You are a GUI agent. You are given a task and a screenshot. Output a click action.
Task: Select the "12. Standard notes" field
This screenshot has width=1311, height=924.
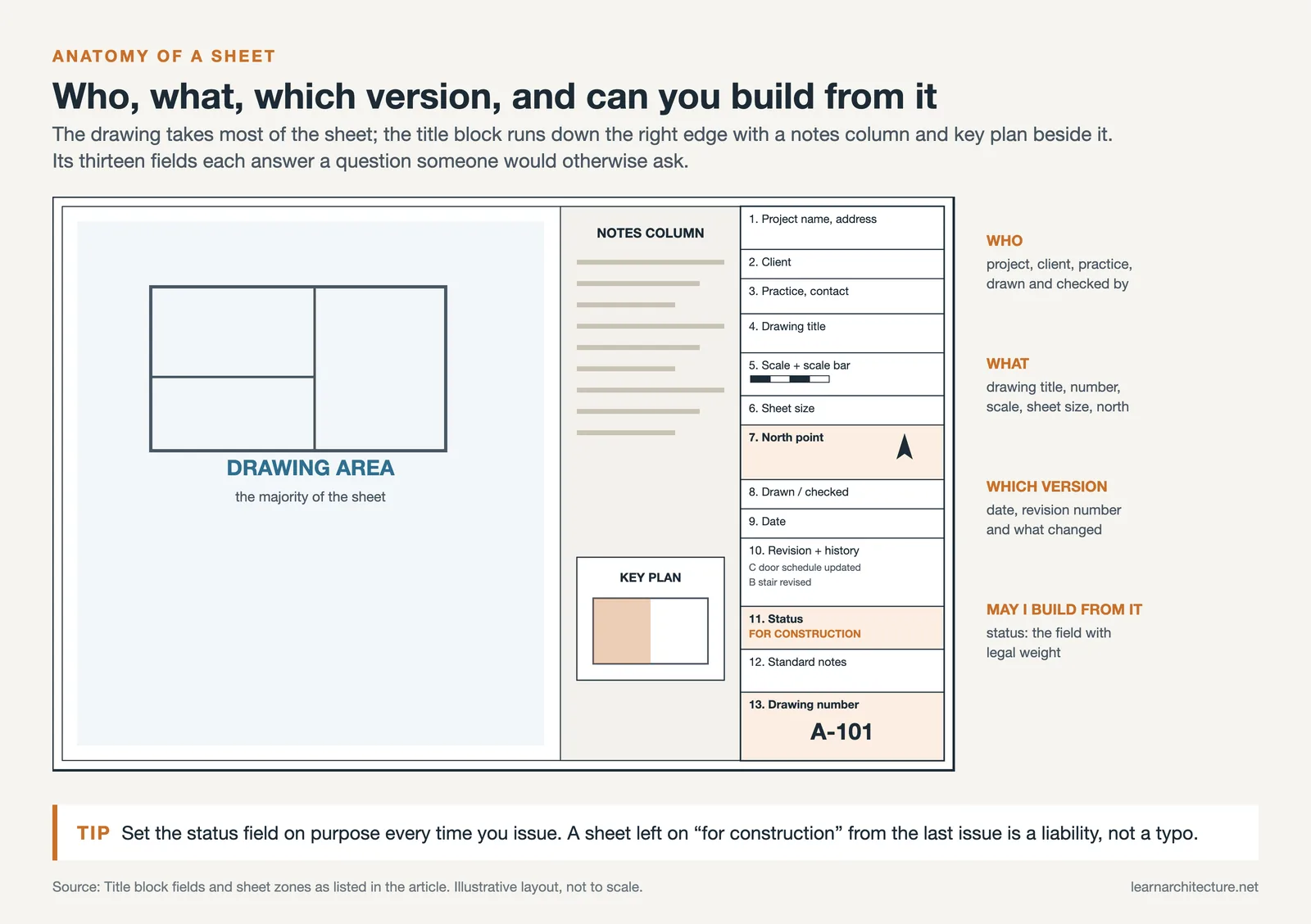[842, 671]
